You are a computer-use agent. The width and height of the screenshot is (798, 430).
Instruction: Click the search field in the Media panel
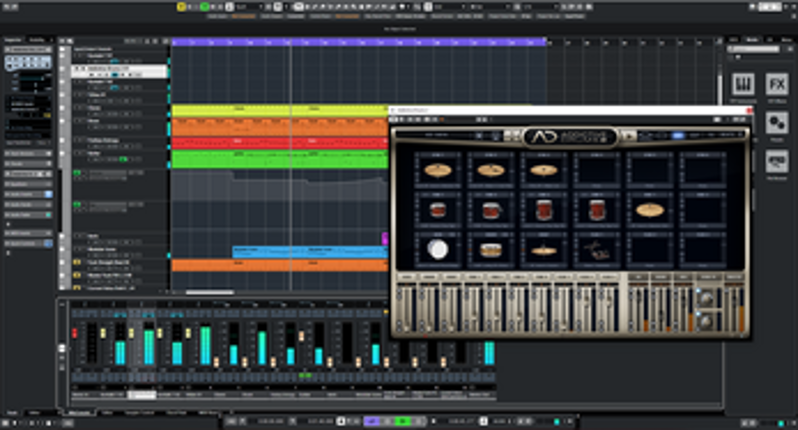click(x=753, y=49)
